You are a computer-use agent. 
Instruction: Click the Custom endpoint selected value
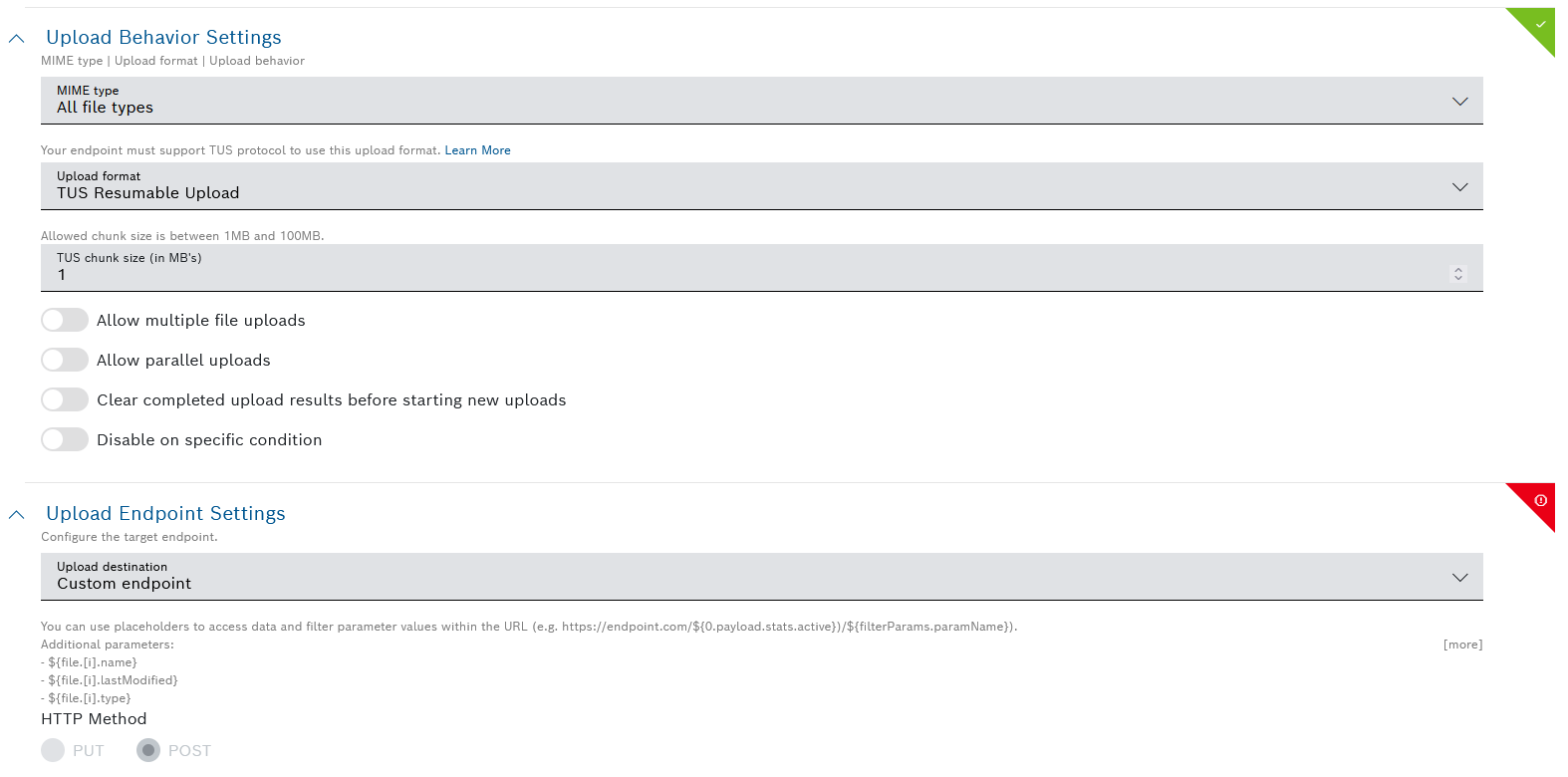coord(124,584)
